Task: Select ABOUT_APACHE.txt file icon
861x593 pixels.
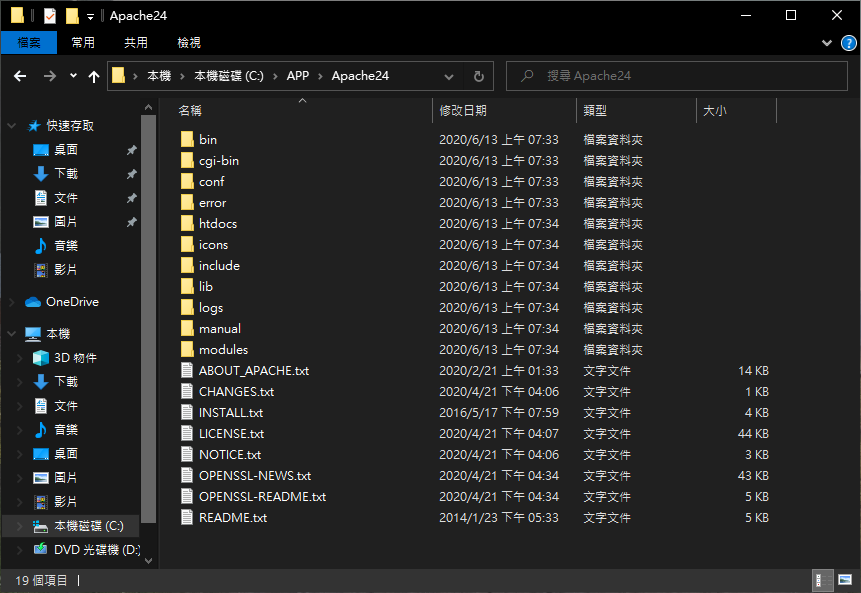Action: tap(187, 371)
